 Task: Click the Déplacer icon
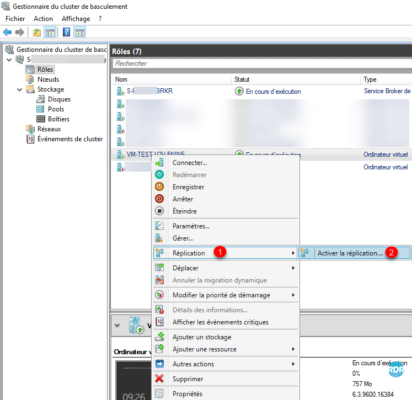pos(160,268)
